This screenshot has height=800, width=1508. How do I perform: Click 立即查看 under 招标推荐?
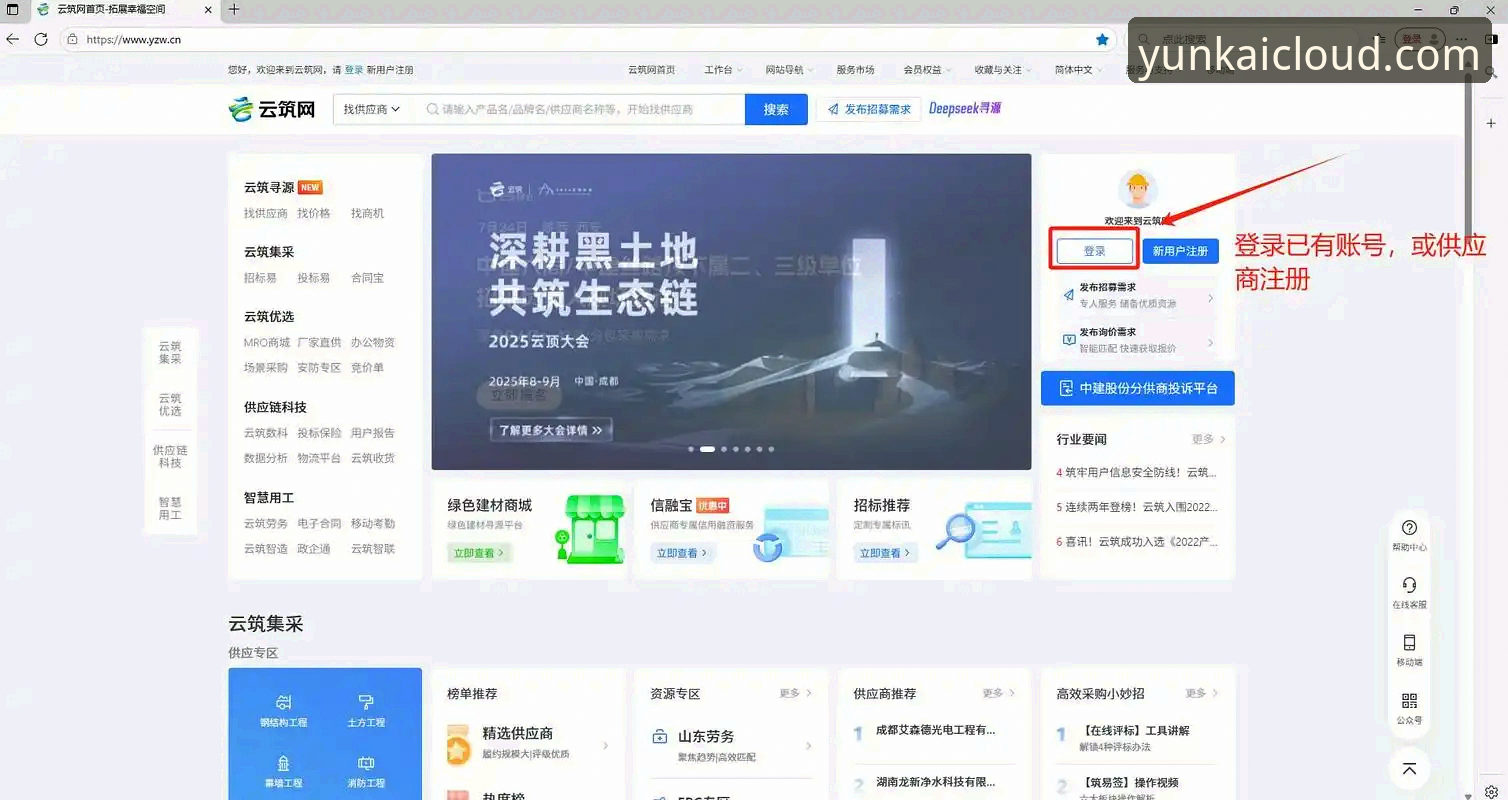(x=885, y=553)
